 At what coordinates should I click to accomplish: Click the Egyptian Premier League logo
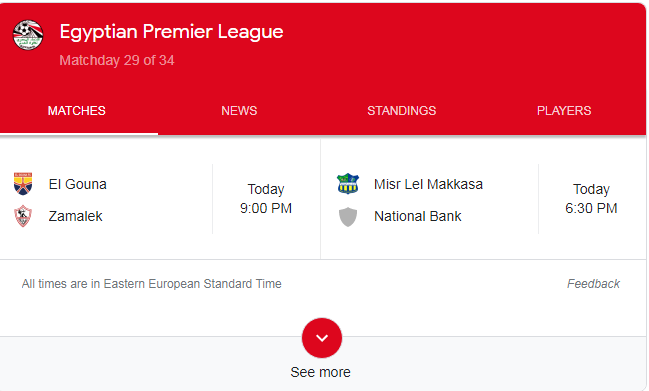28,35
